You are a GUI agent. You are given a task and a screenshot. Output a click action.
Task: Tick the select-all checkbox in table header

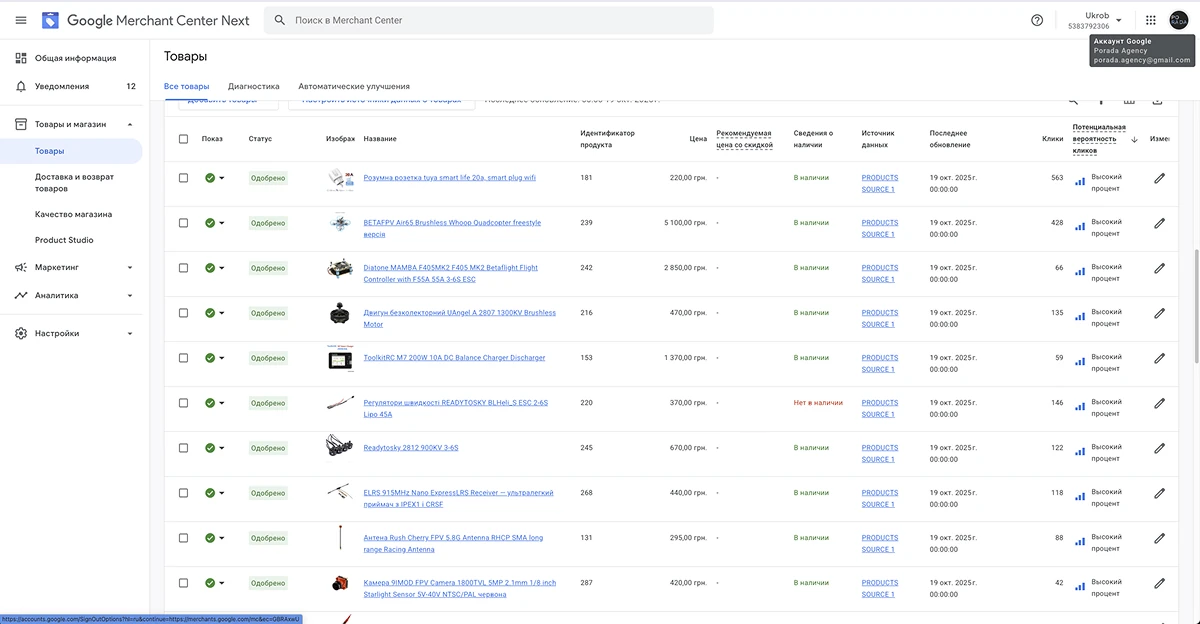pyautogui.click(x=183, y=139)
